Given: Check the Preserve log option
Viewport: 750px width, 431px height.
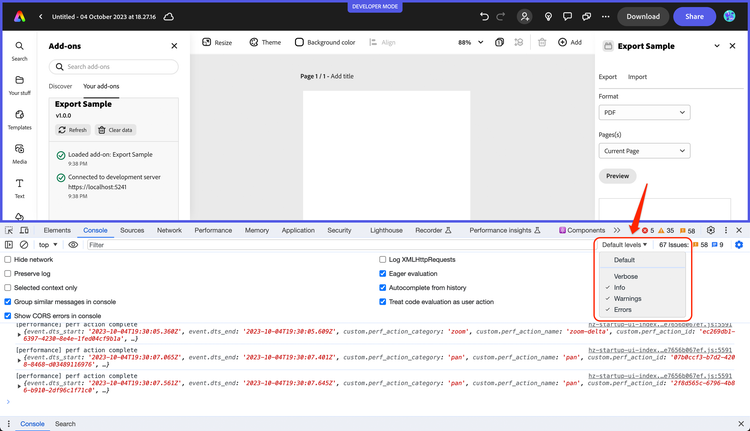Looking at the screenshot, I should click(8, 273).
